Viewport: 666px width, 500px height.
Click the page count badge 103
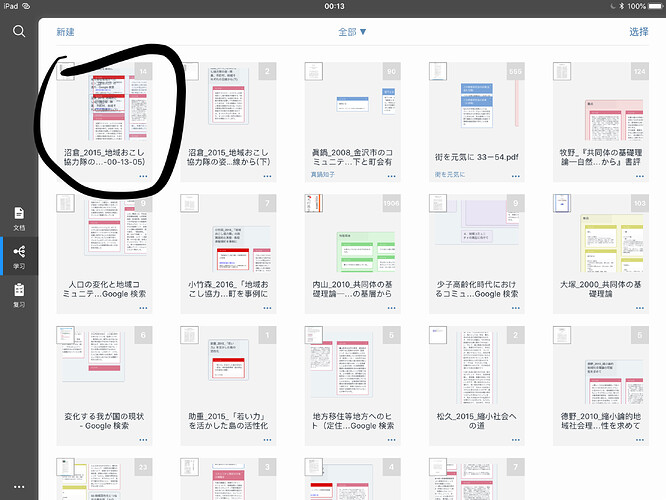click(640, 203)
